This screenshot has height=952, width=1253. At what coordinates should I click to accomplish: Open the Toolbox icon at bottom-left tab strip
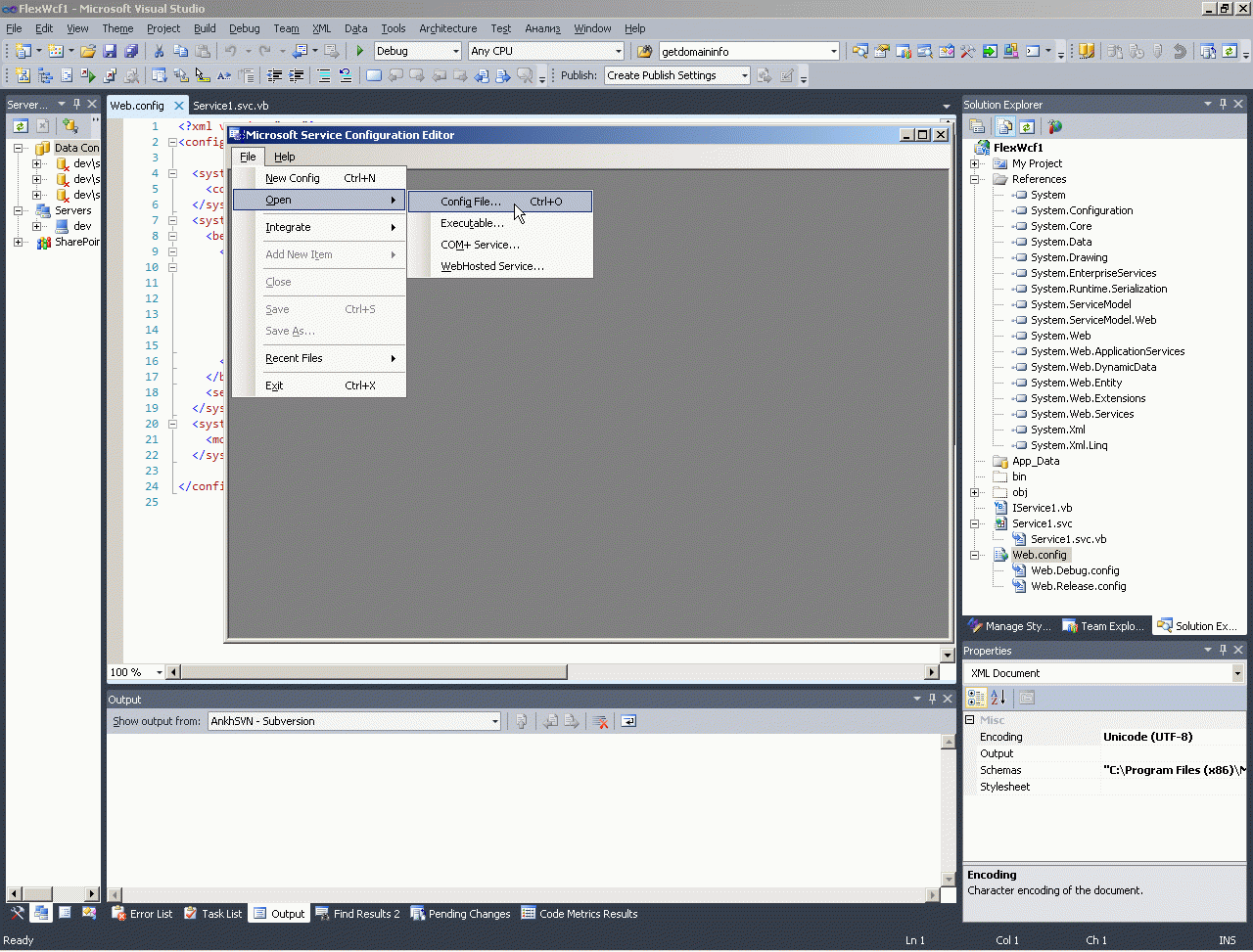[18, 913]
